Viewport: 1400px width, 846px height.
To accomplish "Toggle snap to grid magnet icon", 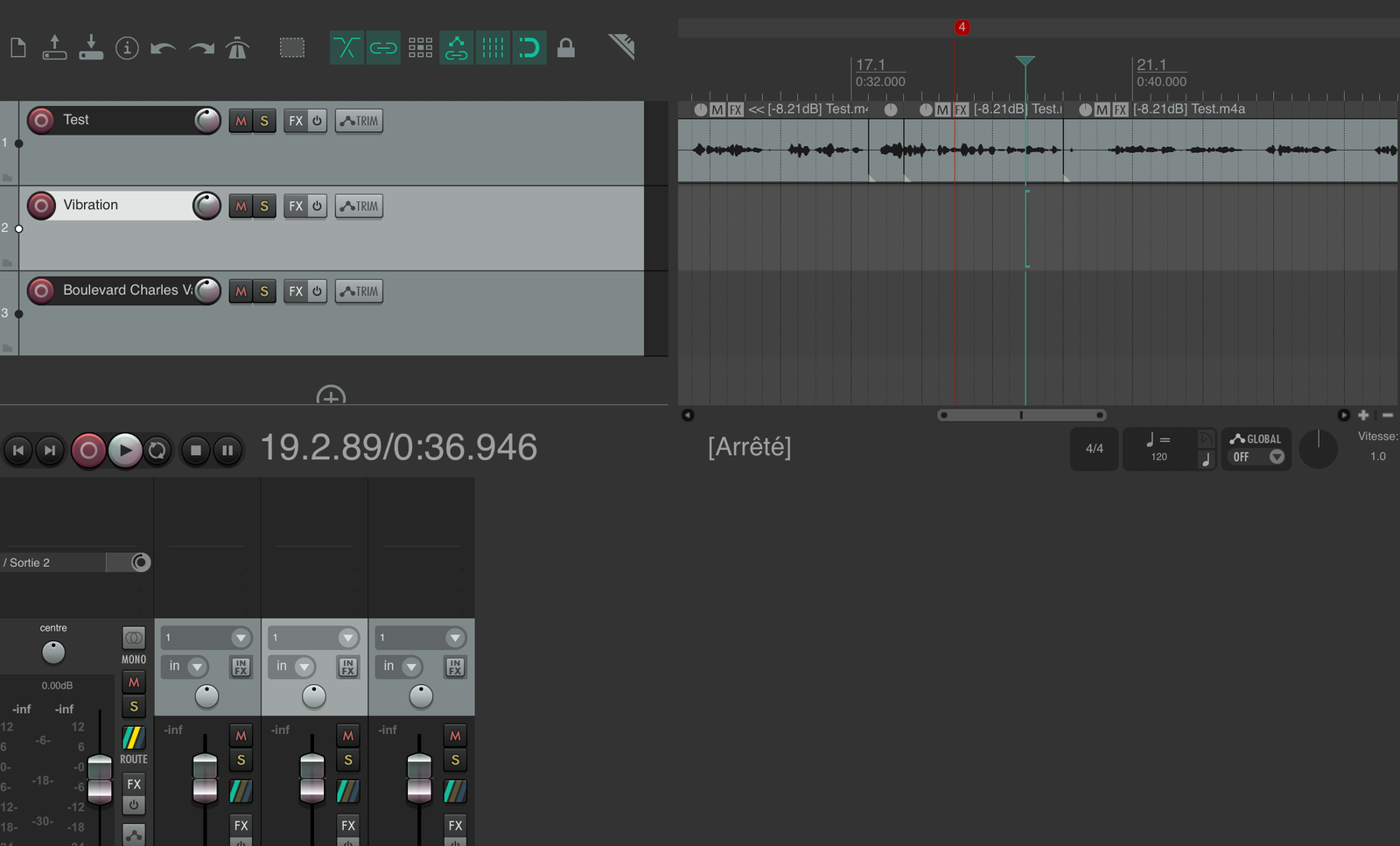I will (528, 48).
